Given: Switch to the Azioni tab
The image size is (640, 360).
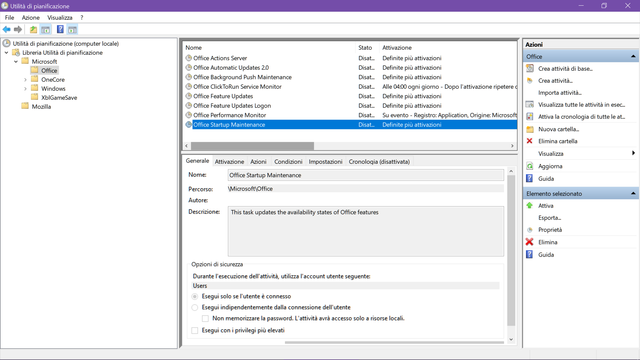Looking at the screenshot, I should click(258, 162).
